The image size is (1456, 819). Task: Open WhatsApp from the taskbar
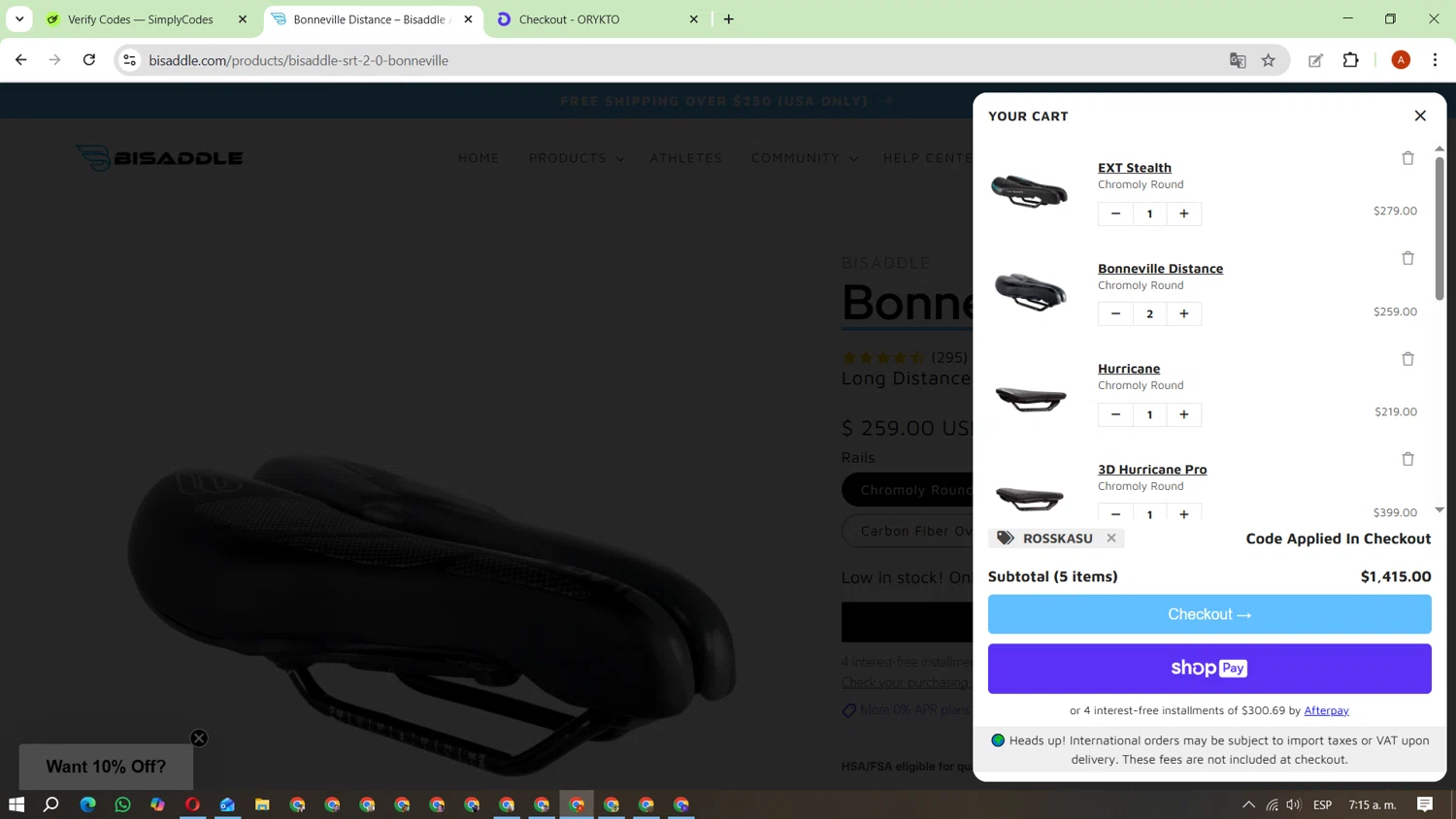click(x=122, y=804)
